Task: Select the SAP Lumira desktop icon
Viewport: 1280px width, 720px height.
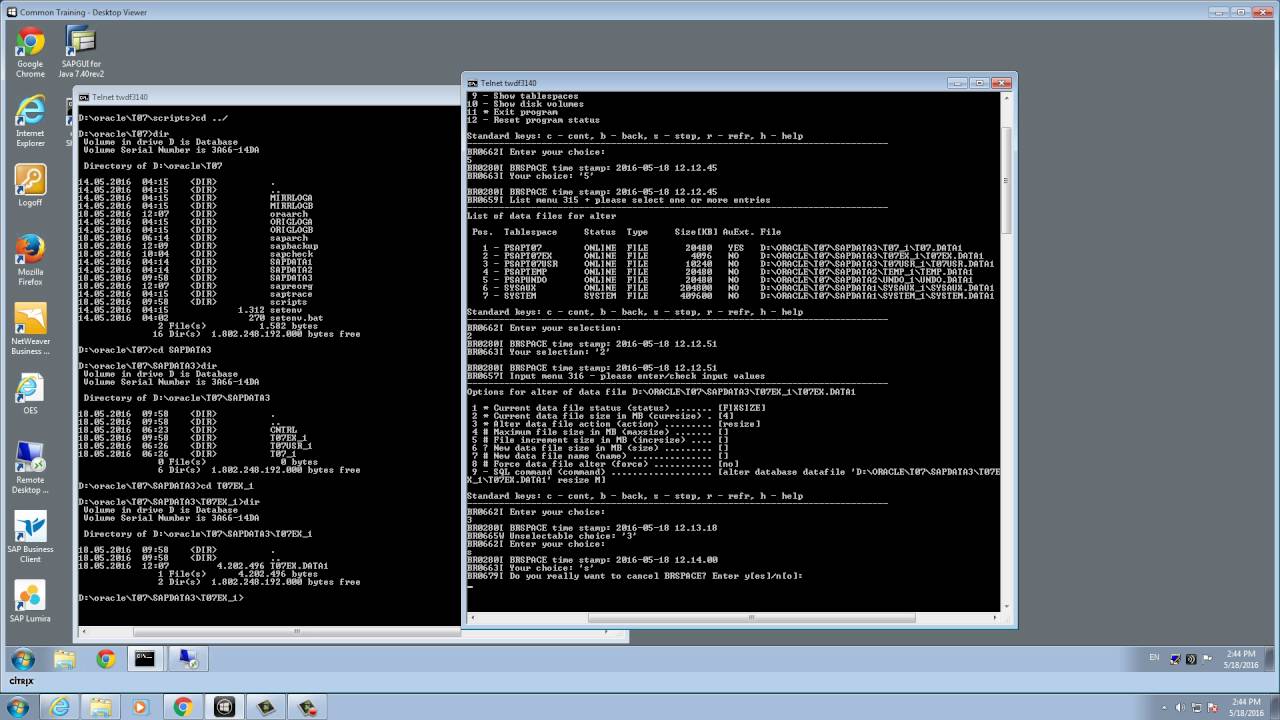Action: [x=30, y=601]
